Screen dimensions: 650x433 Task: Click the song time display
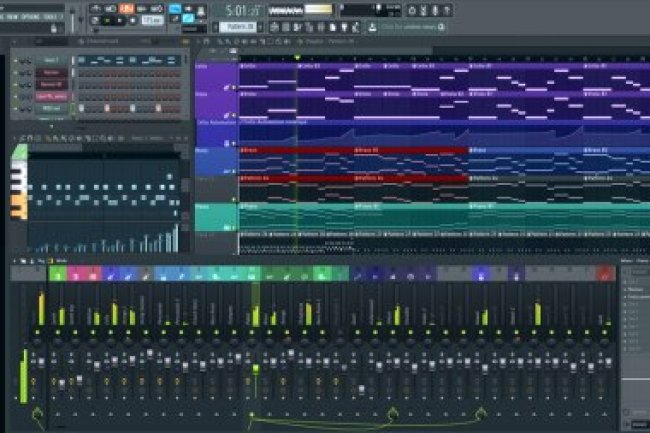pos(238,10)
